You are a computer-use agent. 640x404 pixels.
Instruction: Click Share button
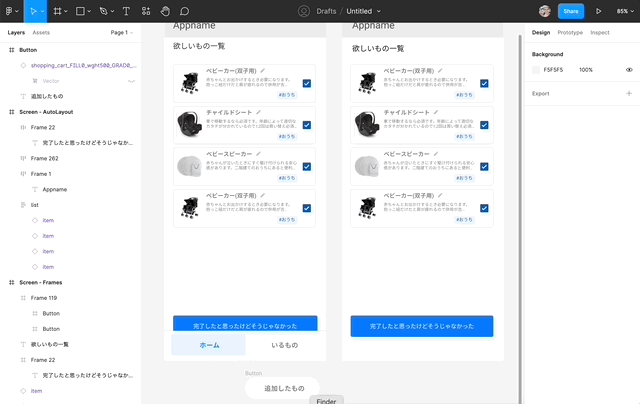(x=571, y=11)
